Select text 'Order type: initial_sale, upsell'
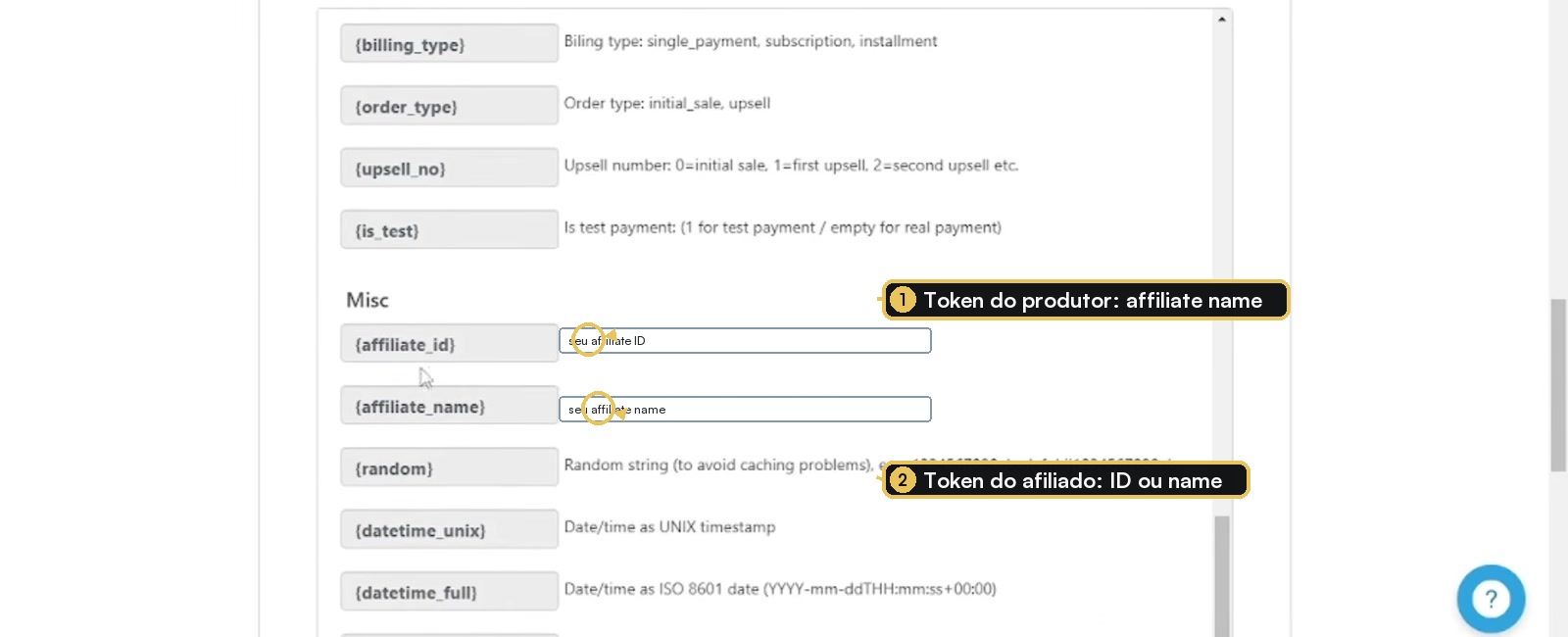1568x637 pixels. click(x=667, y=103)
